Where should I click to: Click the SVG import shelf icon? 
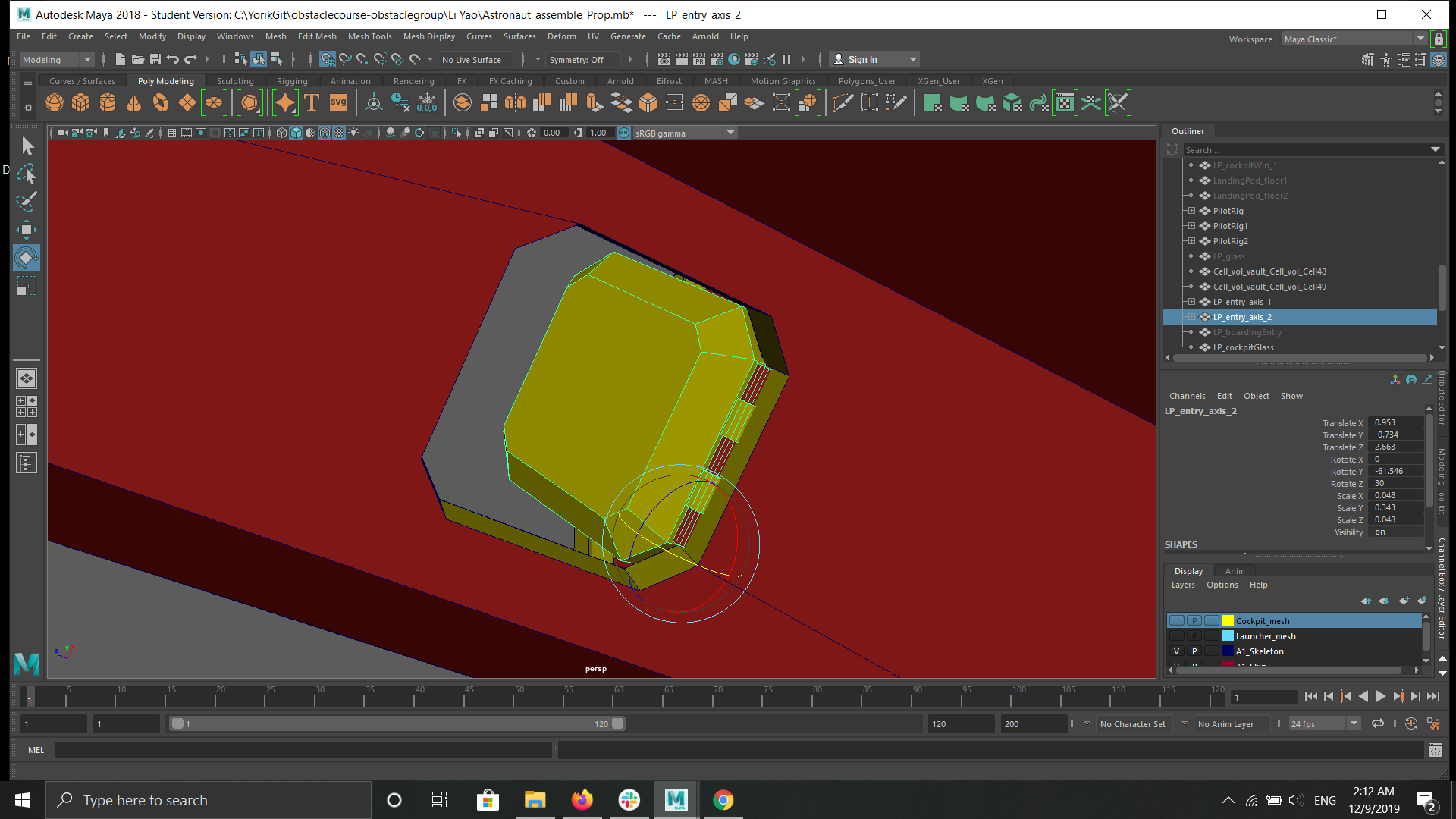point(338,102)
